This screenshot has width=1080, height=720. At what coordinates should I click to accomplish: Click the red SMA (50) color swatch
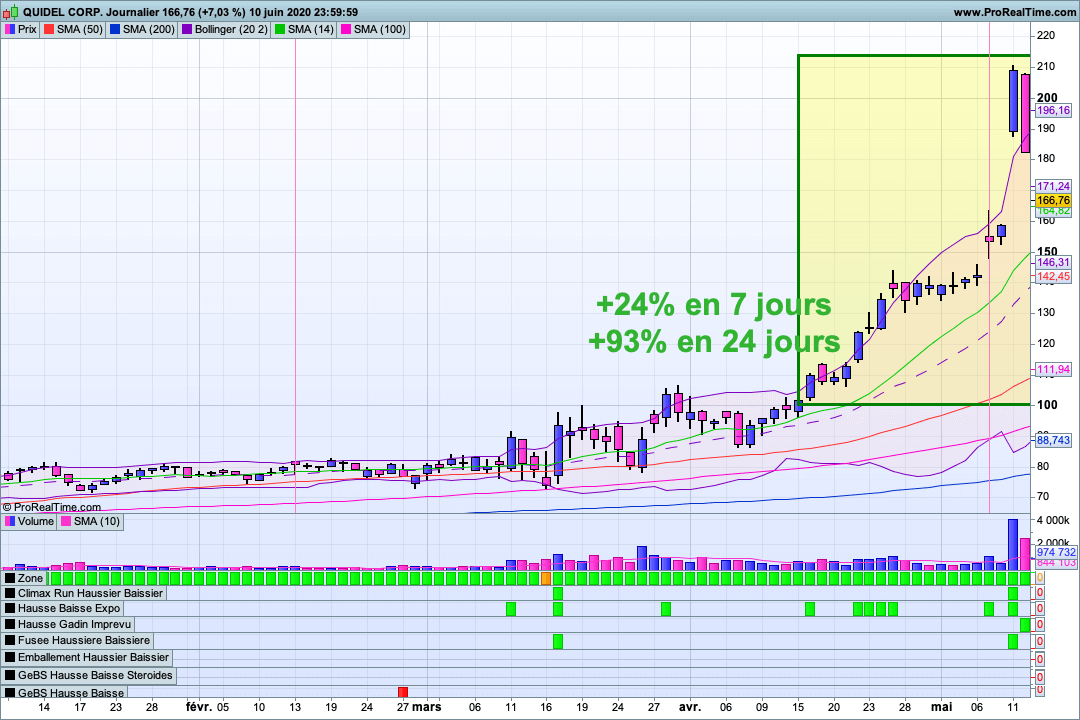[x=48, y=30]
